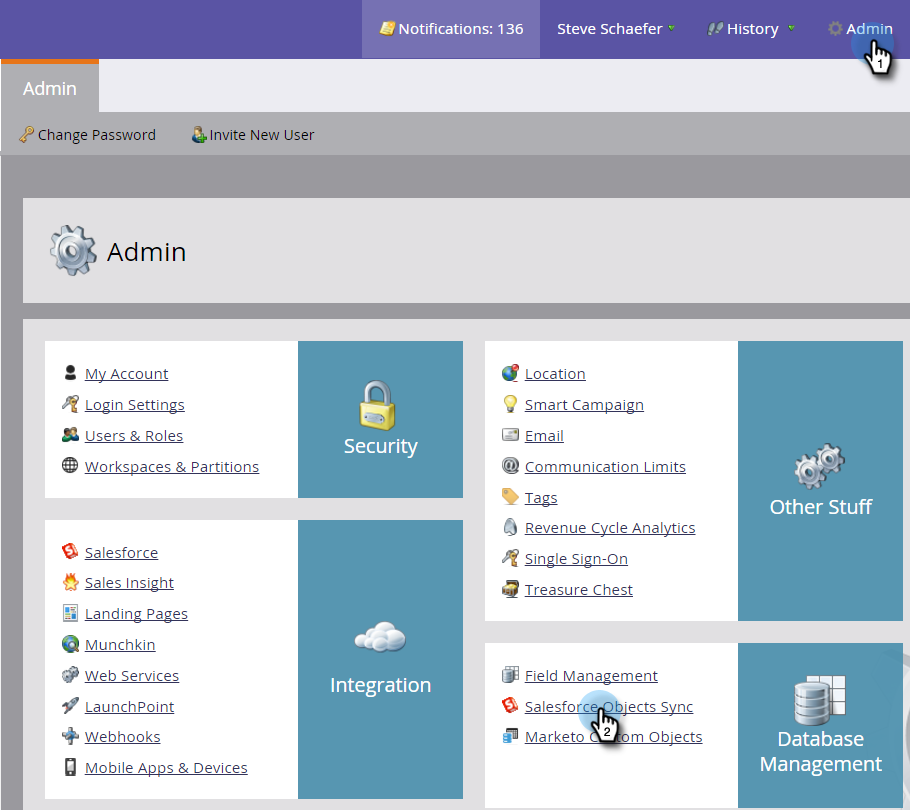Click the Webhooks icon
910x810 pixels.
point(70,736)
